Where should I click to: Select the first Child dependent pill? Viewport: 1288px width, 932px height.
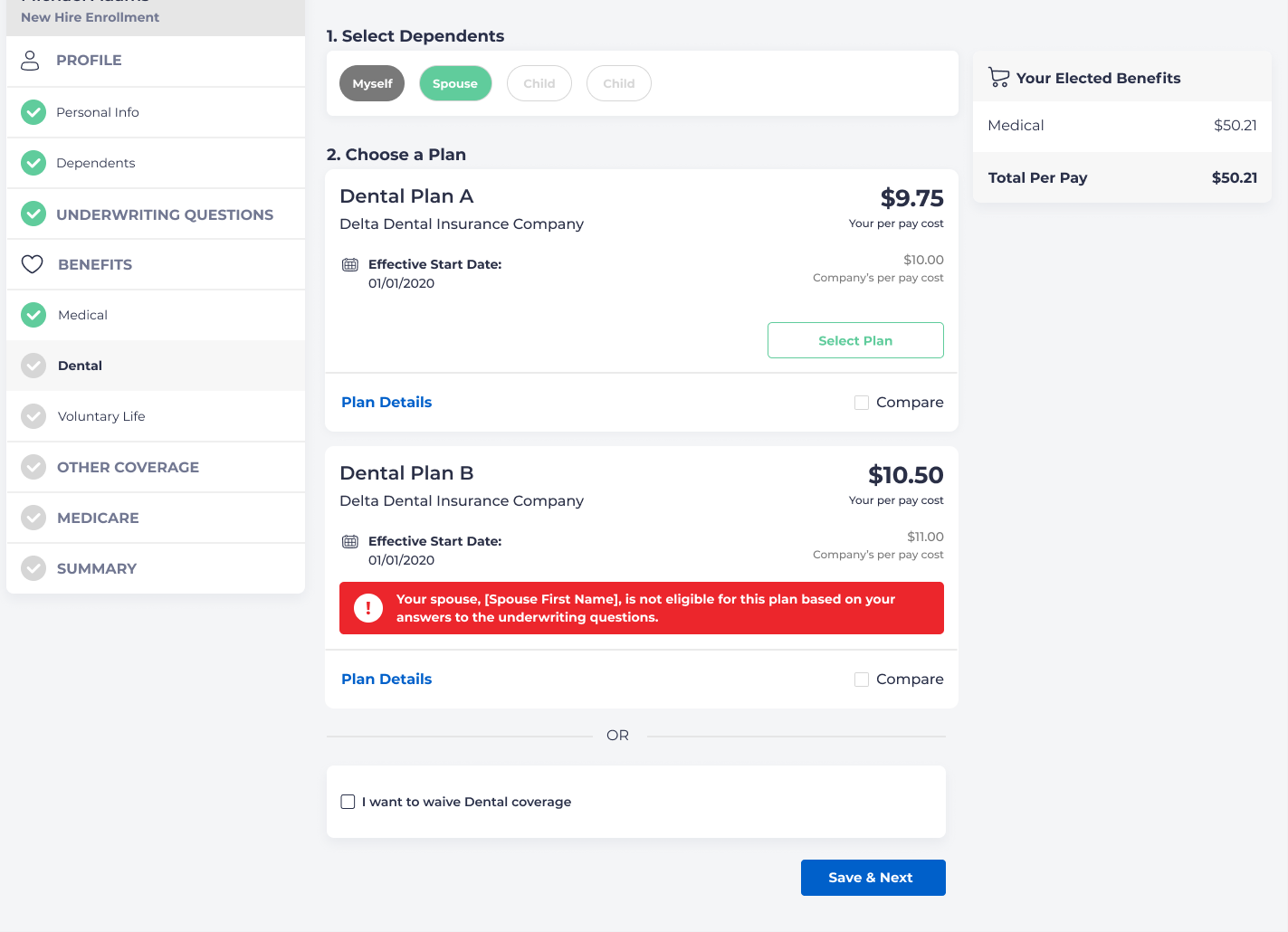pos(539,83)
